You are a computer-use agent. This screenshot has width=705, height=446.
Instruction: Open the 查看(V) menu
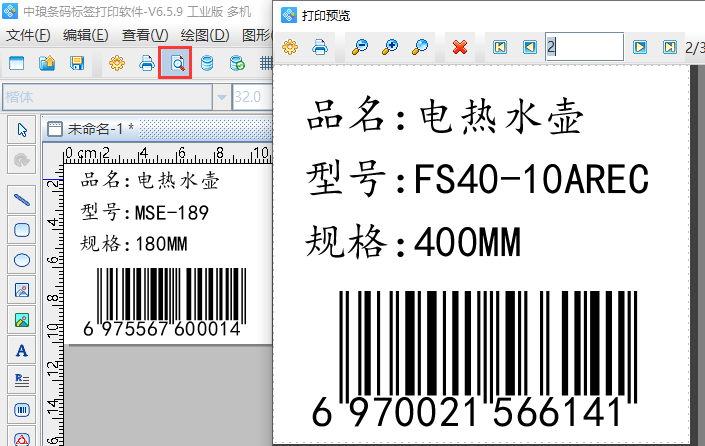click(x=145, y=35)
